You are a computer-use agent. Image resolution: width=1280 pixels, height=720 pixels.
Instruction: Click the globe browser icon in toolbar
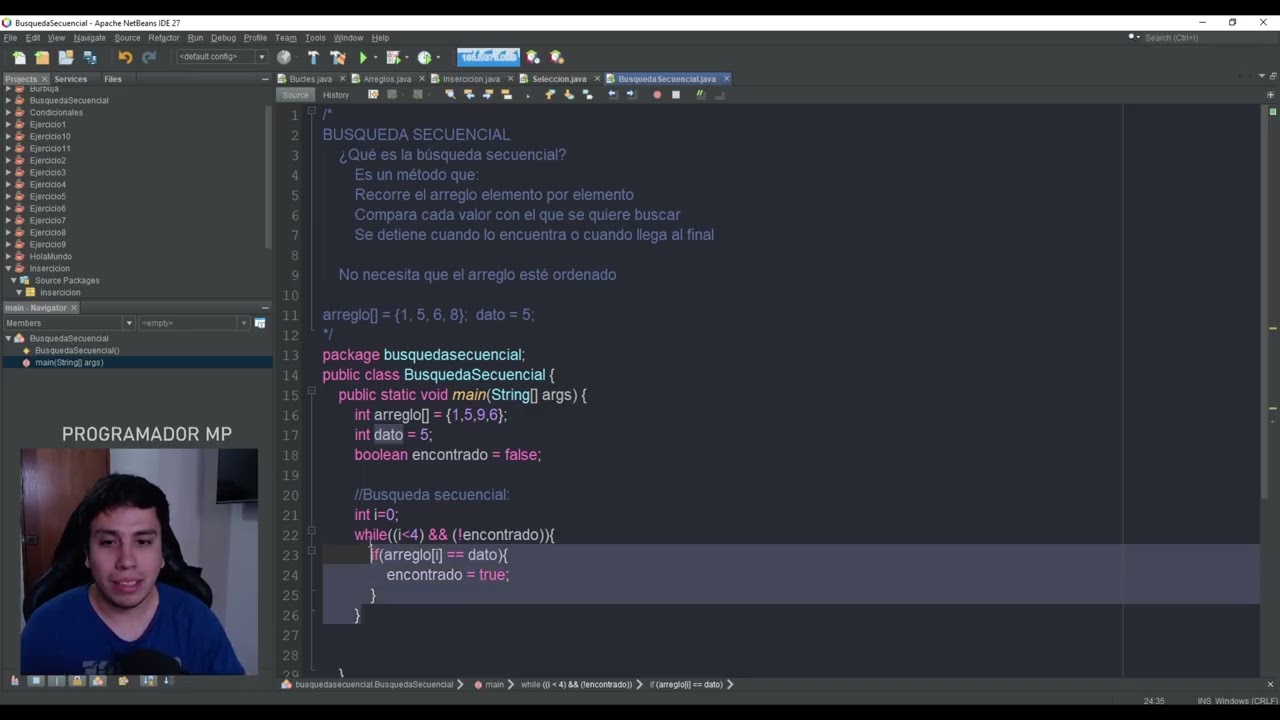pos(284,57)
